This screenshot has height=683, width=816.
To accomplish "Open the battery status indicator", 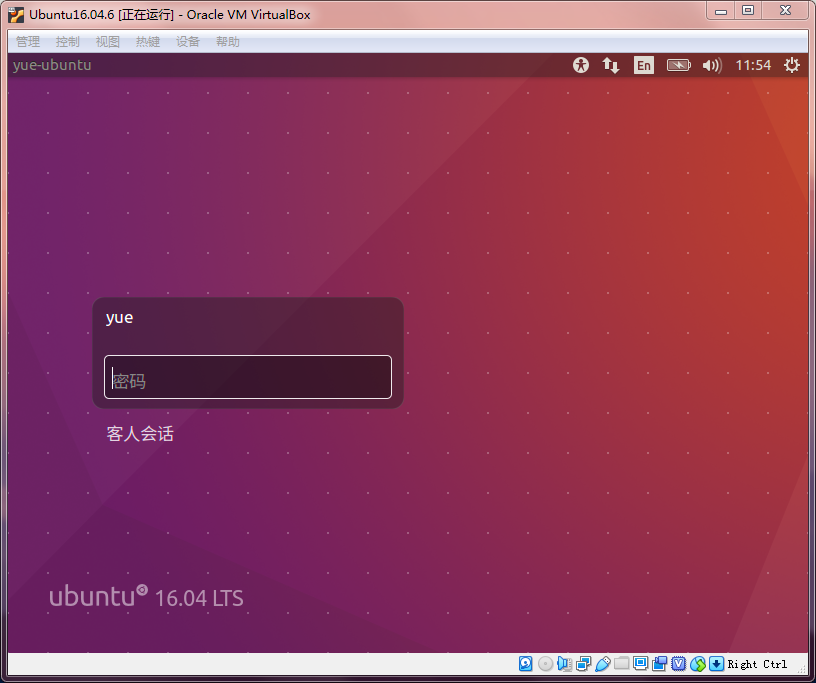I will [679, 65].
